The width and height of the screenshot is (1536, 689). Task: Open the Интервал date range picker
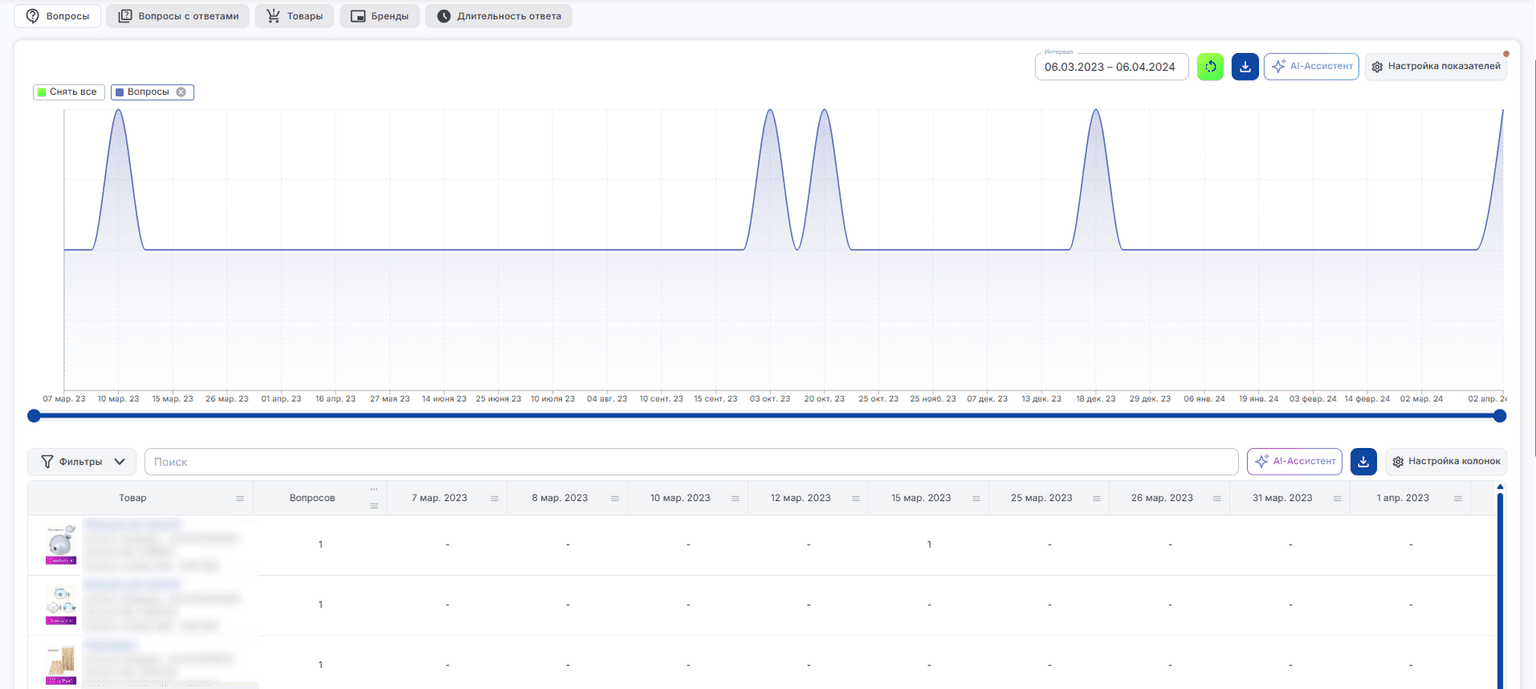pos(1111,67)
